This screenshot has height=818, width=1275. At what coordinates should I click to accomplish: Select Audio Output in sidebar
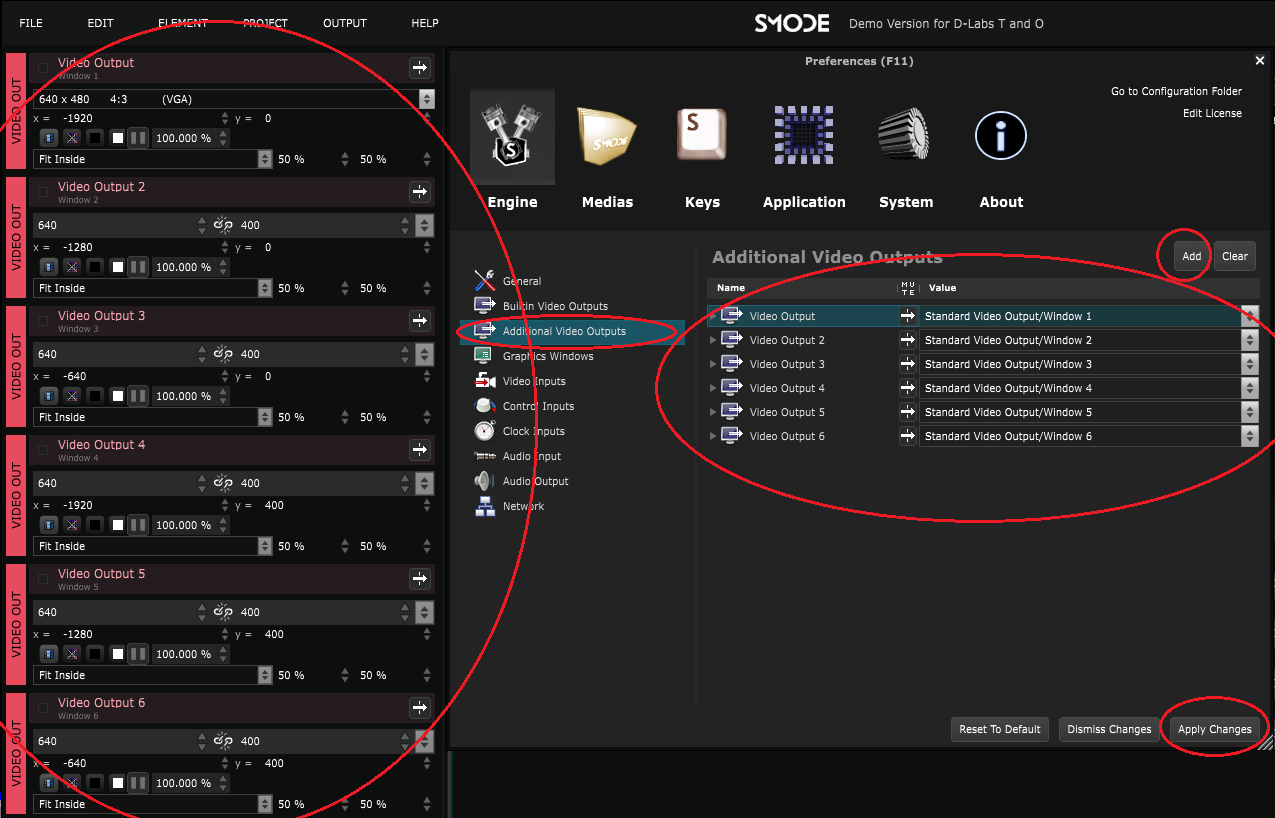coord(521,481)
